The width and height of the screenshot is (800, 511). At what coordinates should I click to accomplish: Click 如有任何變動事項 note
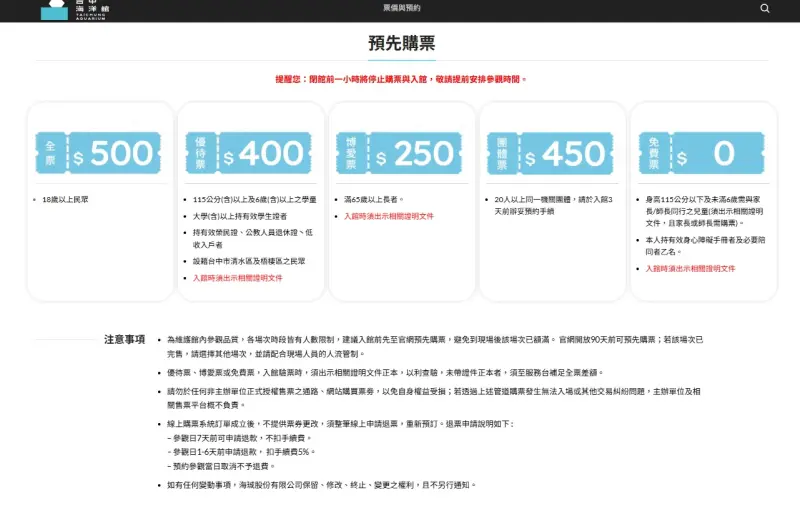[321, 485]
